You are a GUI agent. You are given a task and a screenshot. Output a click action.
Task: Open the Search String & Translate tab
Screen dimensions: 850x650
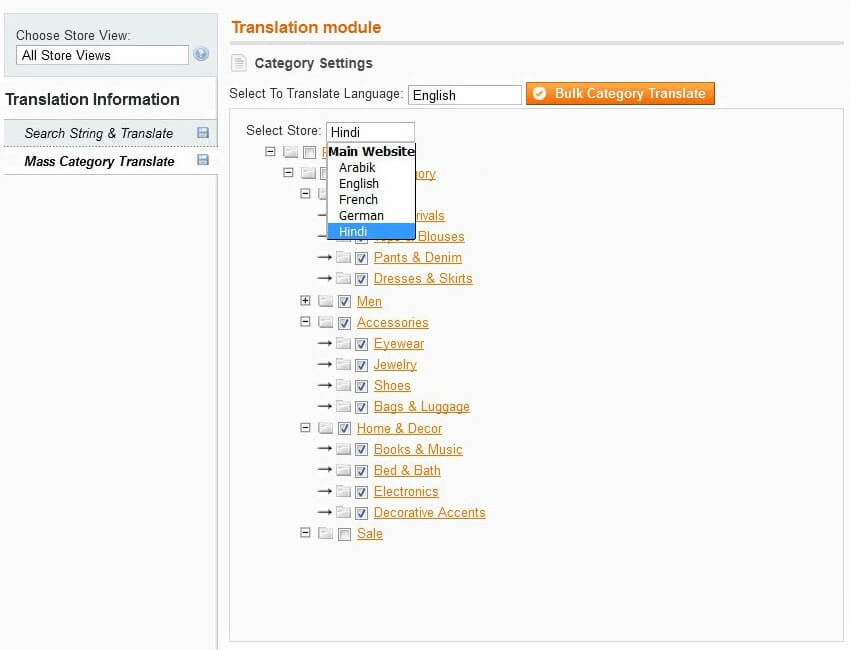[x=99, y=133]
